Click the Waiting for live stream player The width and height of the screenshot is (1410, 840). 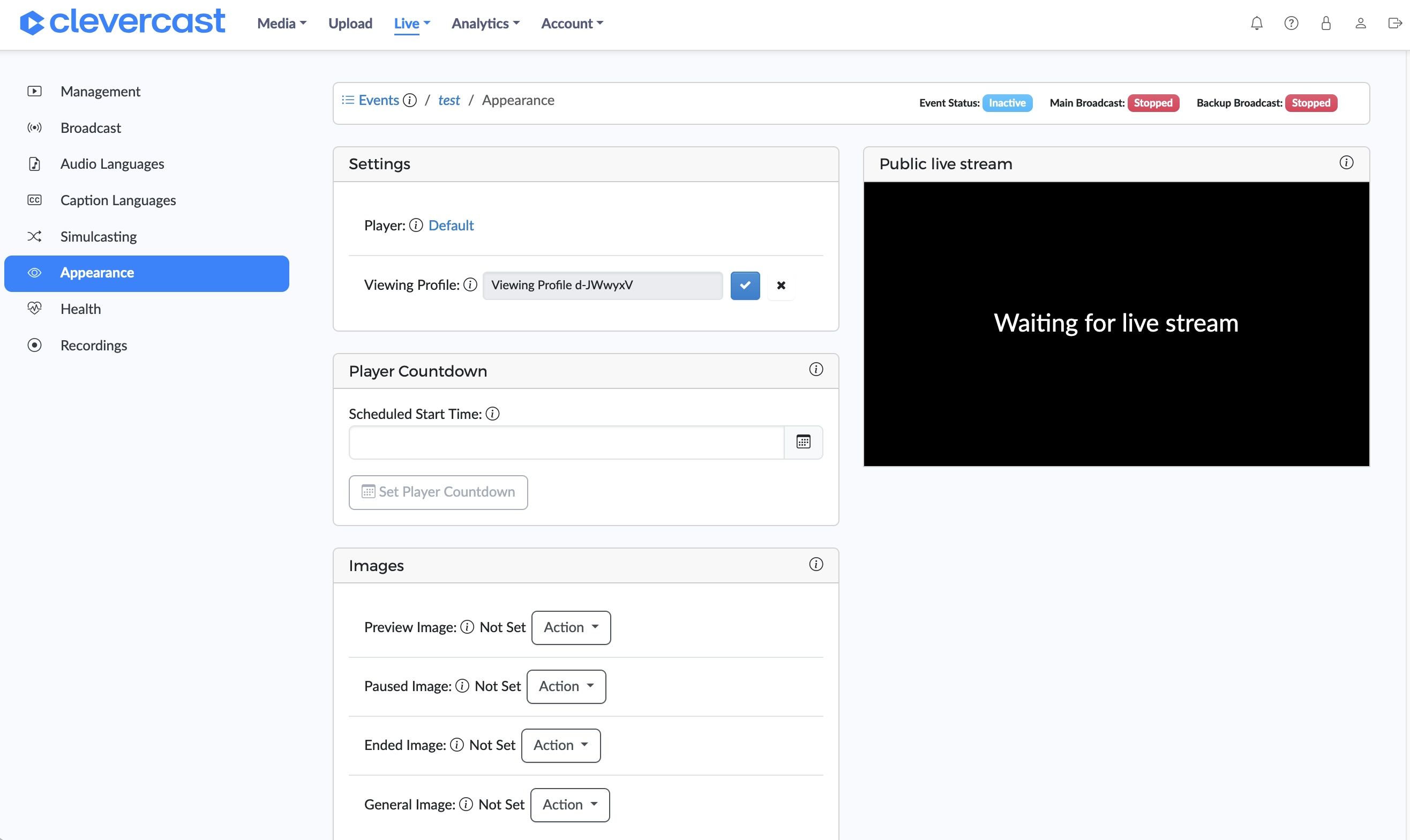click(x=1116, y=324)
